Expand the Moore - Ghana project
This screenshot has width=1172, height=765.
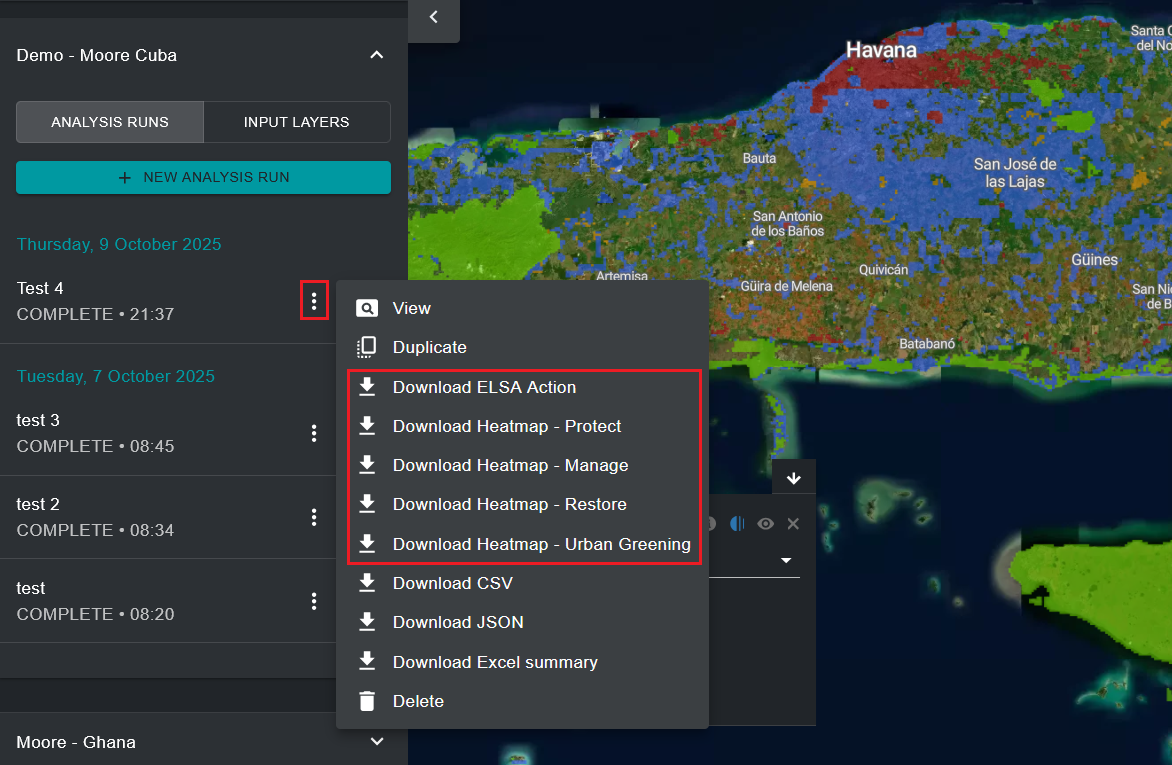click(377, 742)
